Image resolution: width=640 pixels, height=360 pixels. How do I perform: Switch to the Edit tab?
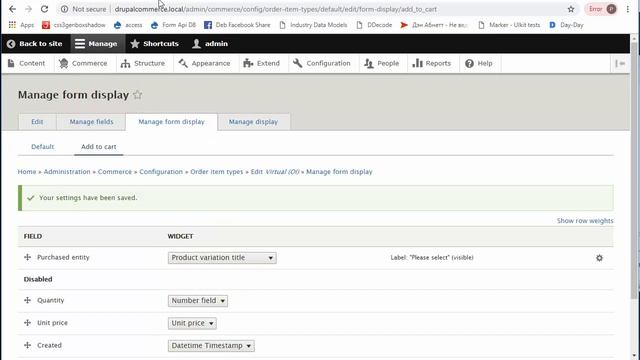37,122
